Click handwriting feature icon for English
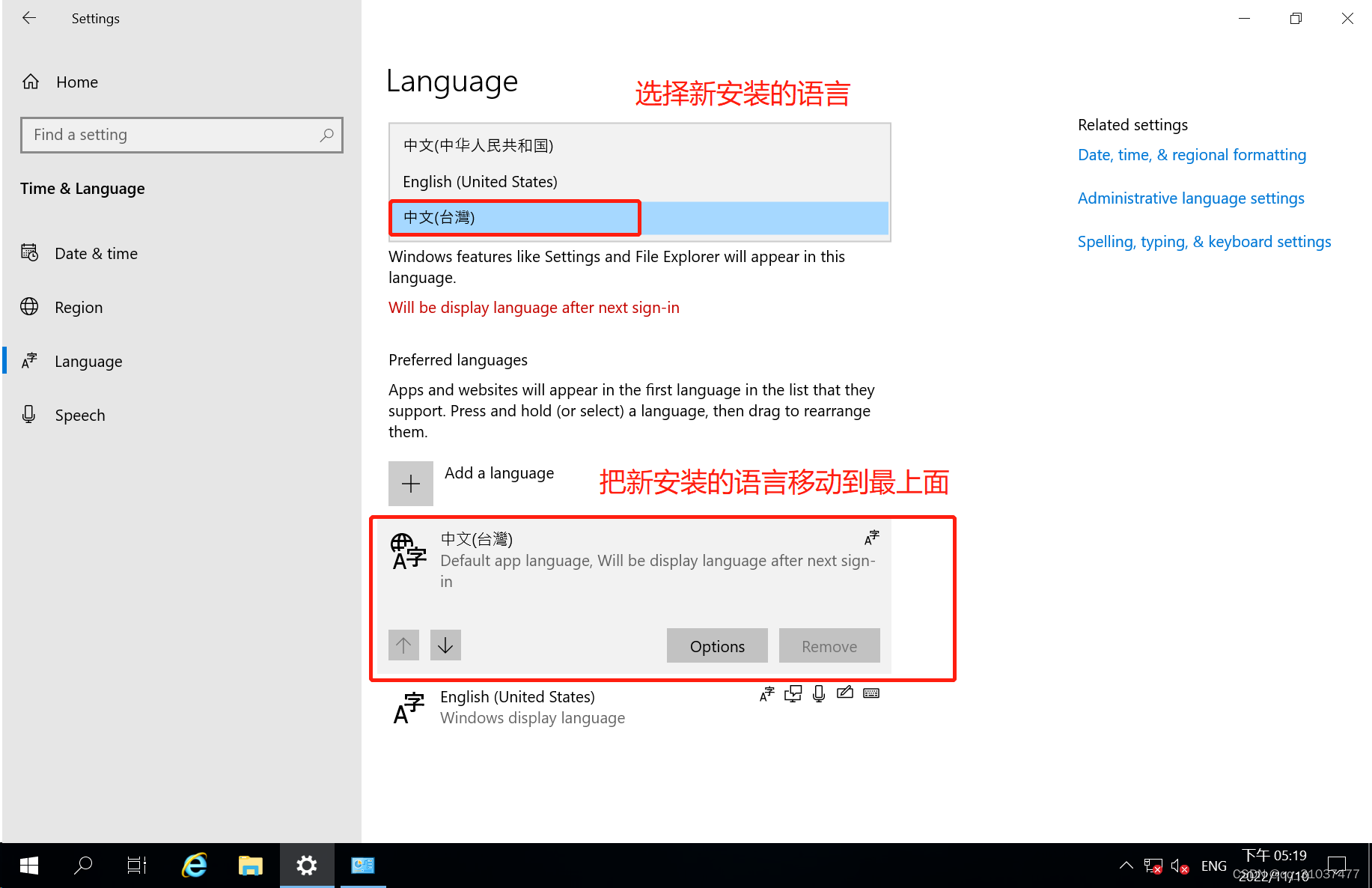 [845, 693]
